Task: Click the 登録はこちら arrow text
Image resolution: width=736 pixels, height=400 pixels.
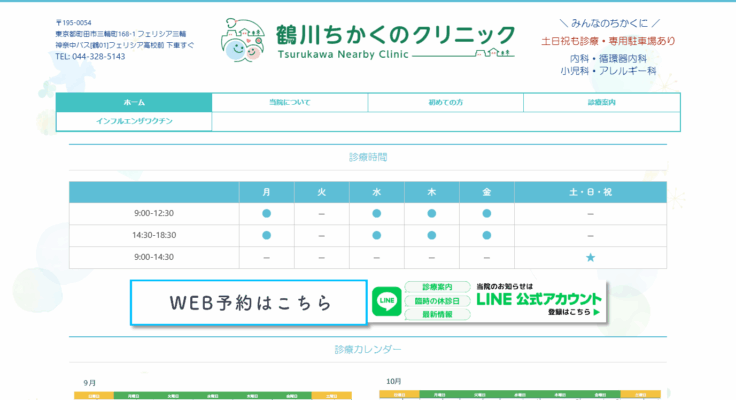Action: tap(574, 312)
